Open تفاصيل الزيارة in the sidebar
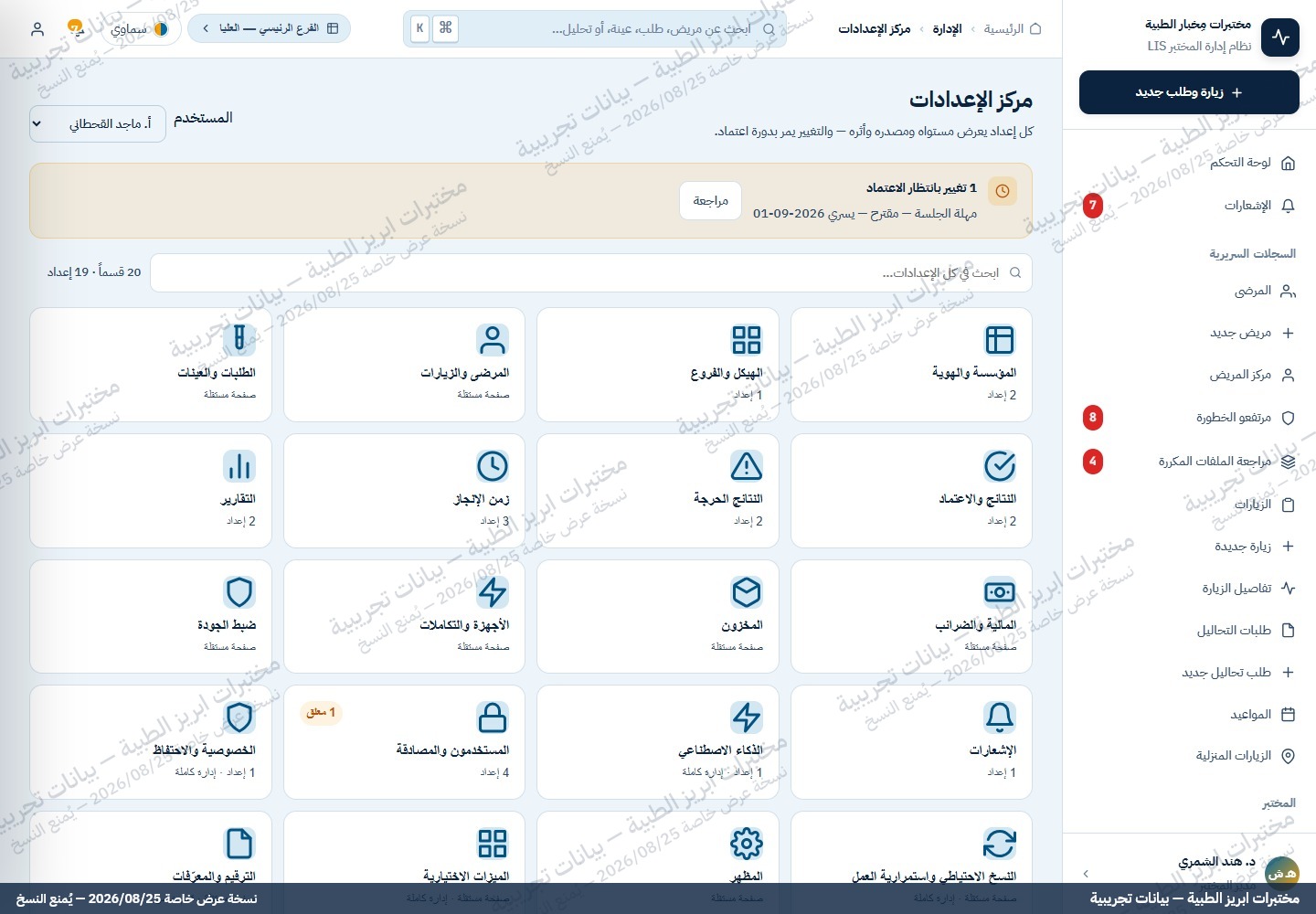This screenshot has width=1316, height=914. [x=1189, y=589]
